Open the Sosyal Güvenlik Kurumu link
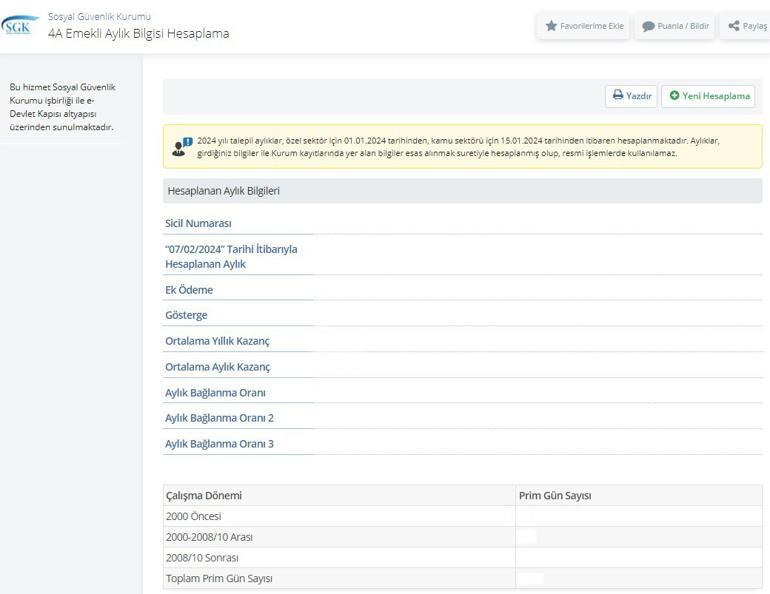770x594 pixels. (x=99, y=16)
